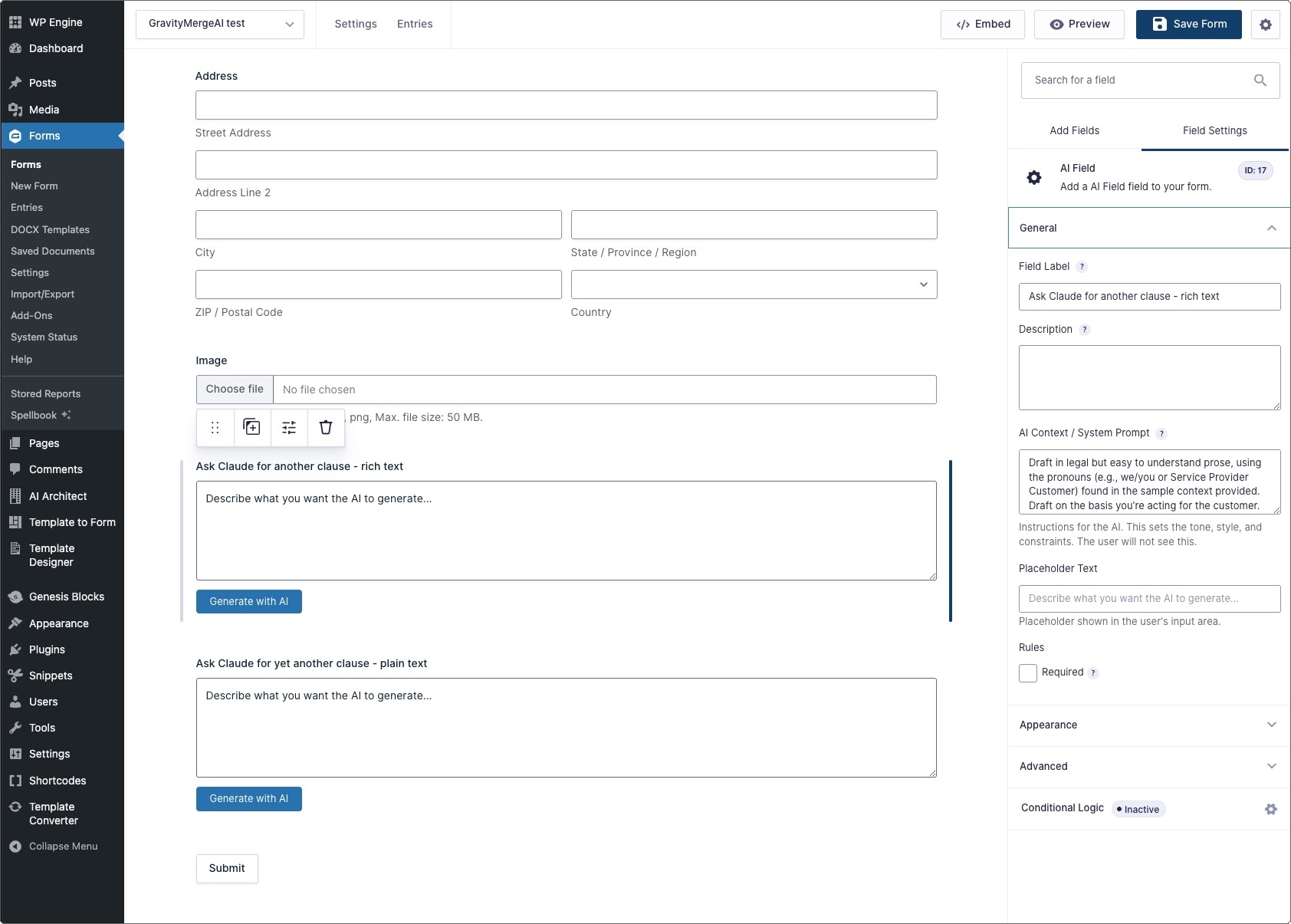Open the Country dropdown
Viewport: 1291px width, 924px height.
(754, 284)
